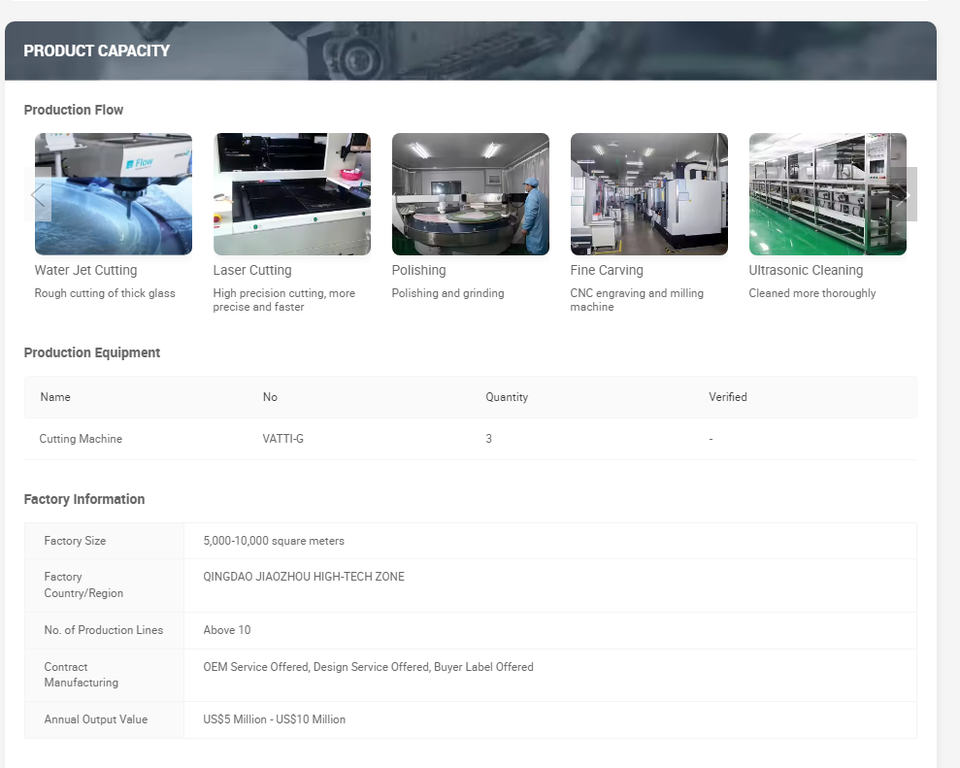Viewport: 960px width, 768px height.
Task: Open the Fine Carving CNC machines image
Action: coord(649,194)
